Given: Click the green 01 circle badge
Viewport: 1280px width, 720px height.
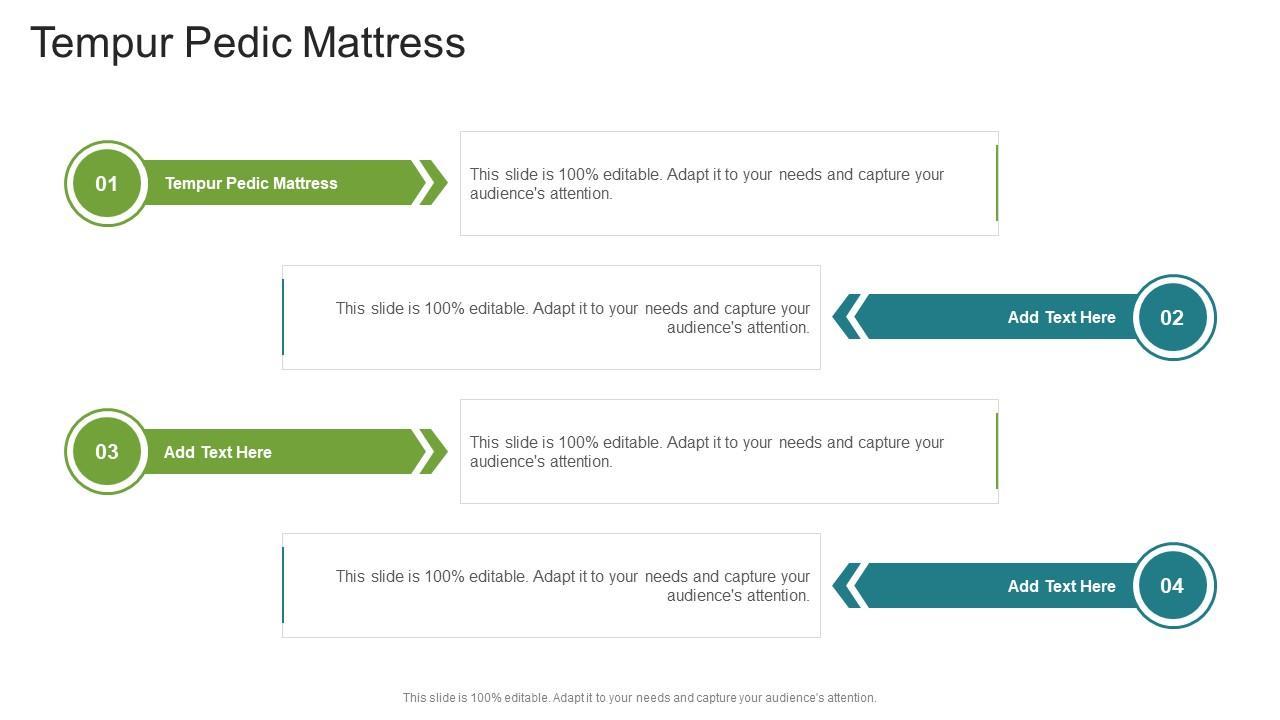Looking at the screenshot, I should (x=107, y=184).
